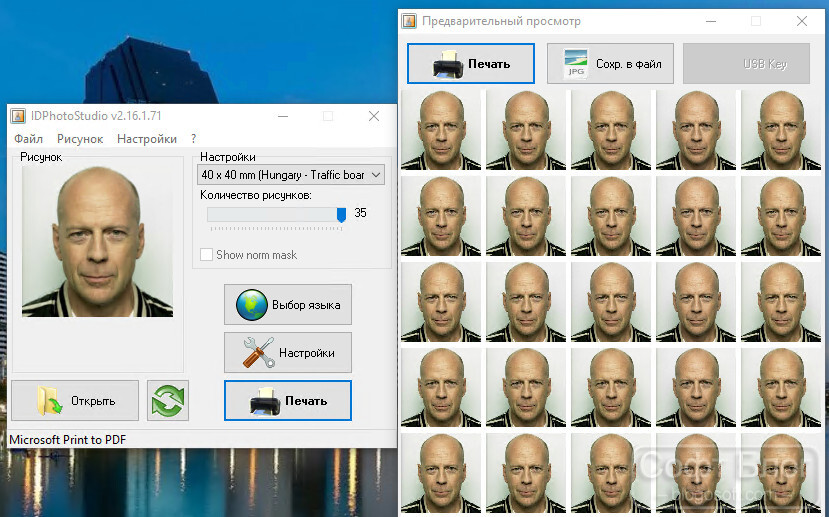The width and height of the screenshot is (829, 517).
Task: Click the printer icon in main window
Action: 265,402
